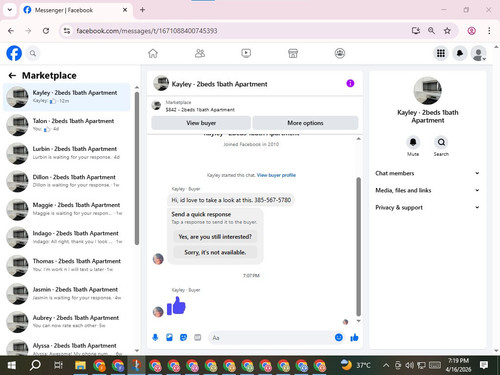Image resolution: width=500 pixels, height=375 pixels.
Task: Click the address bar URL
Action: click(147, 31)
